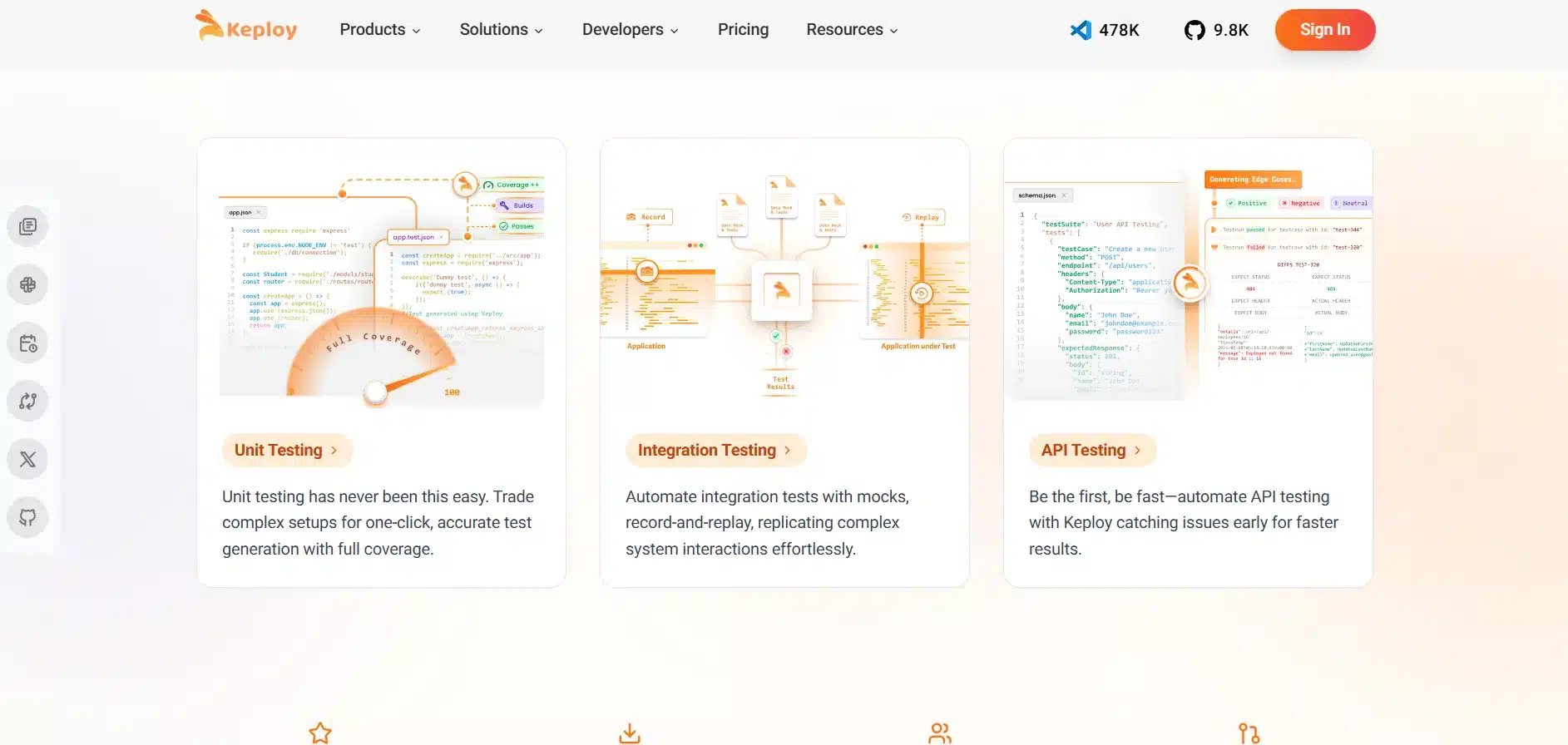Screen dimensions: 1568x745
Task: Click the star icon at page bottom
Action: tap(320, 733)
